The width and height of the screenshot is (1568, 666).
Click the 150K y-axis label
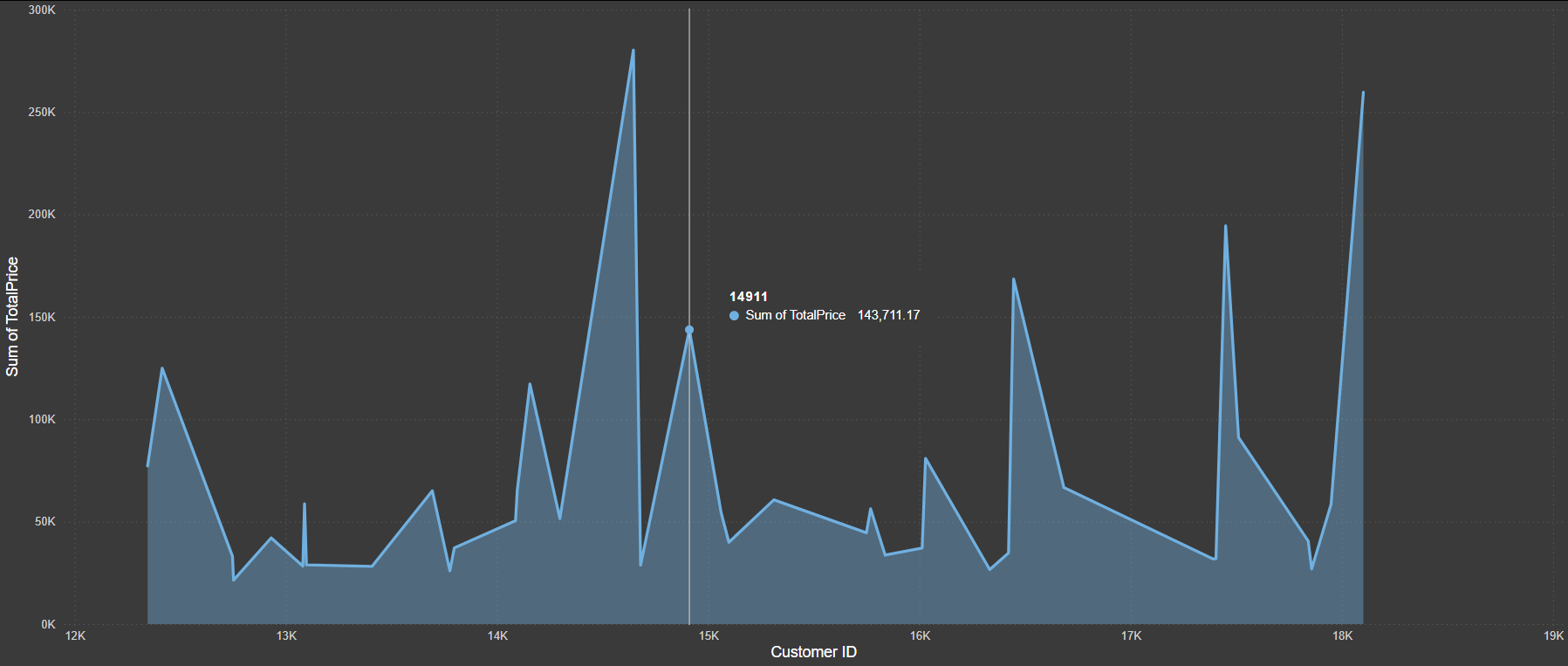(x=42, y=318)
